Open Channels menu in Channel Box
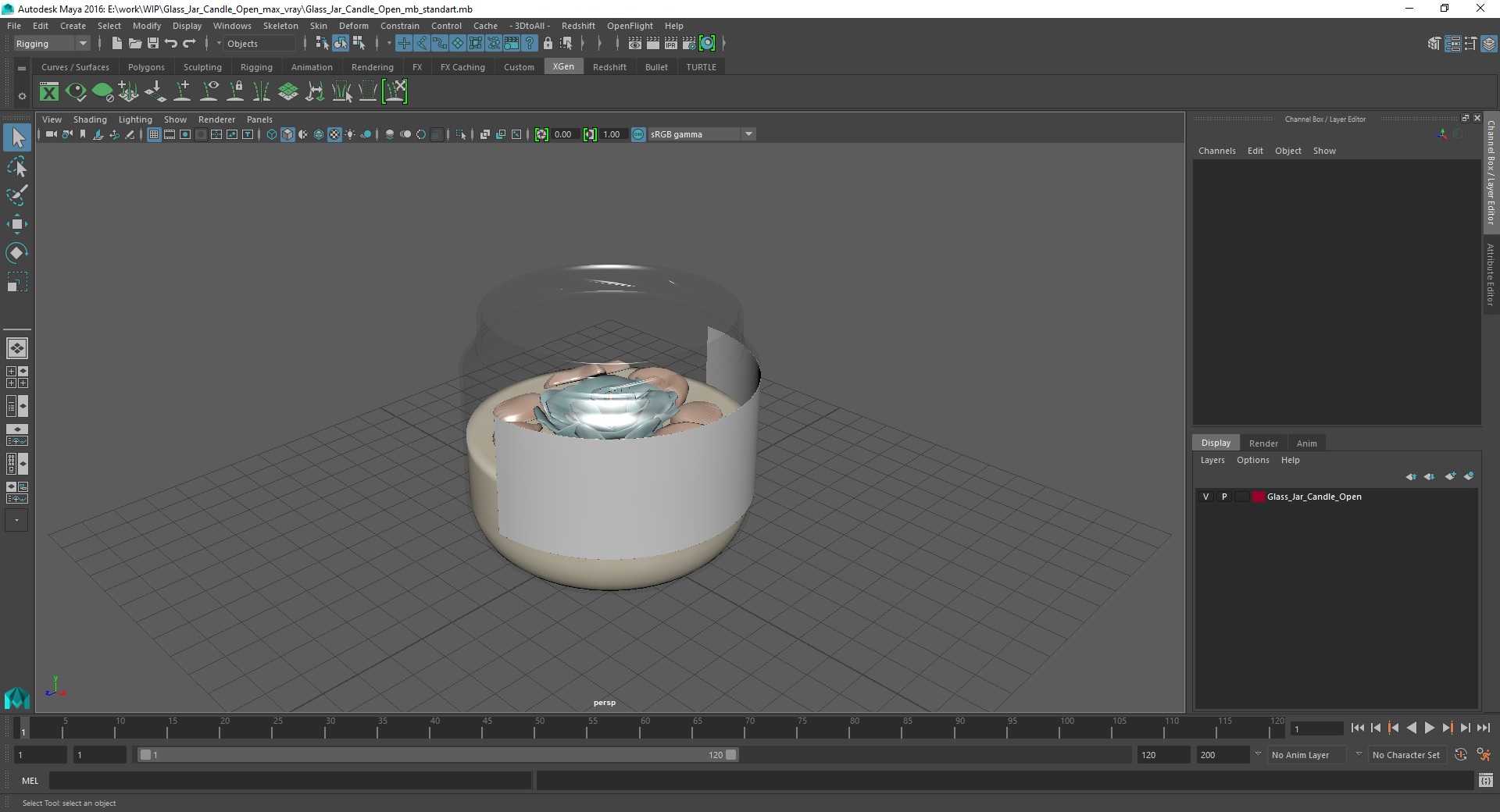Viewport: 1500px width, 812px height. [x=1216, y=151]
